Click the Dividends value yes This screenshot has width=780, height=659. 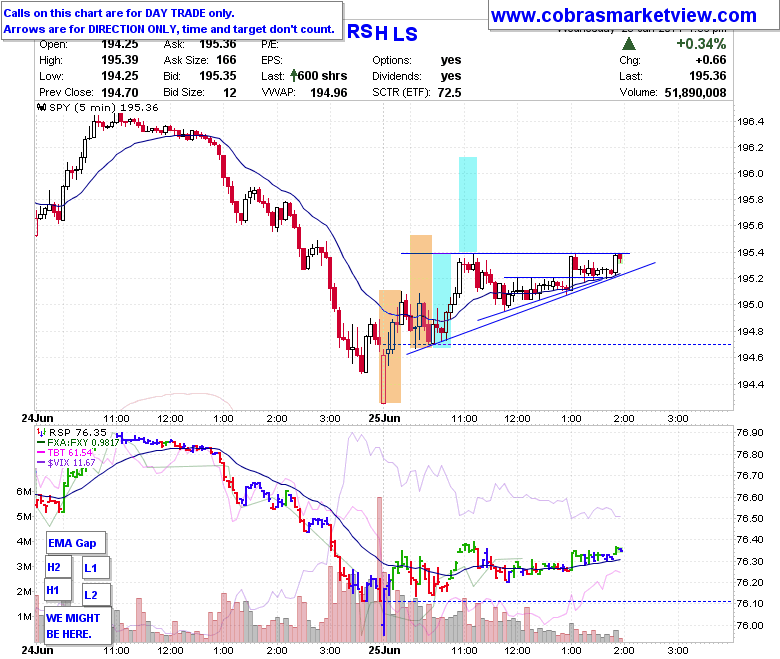point(451,76)
